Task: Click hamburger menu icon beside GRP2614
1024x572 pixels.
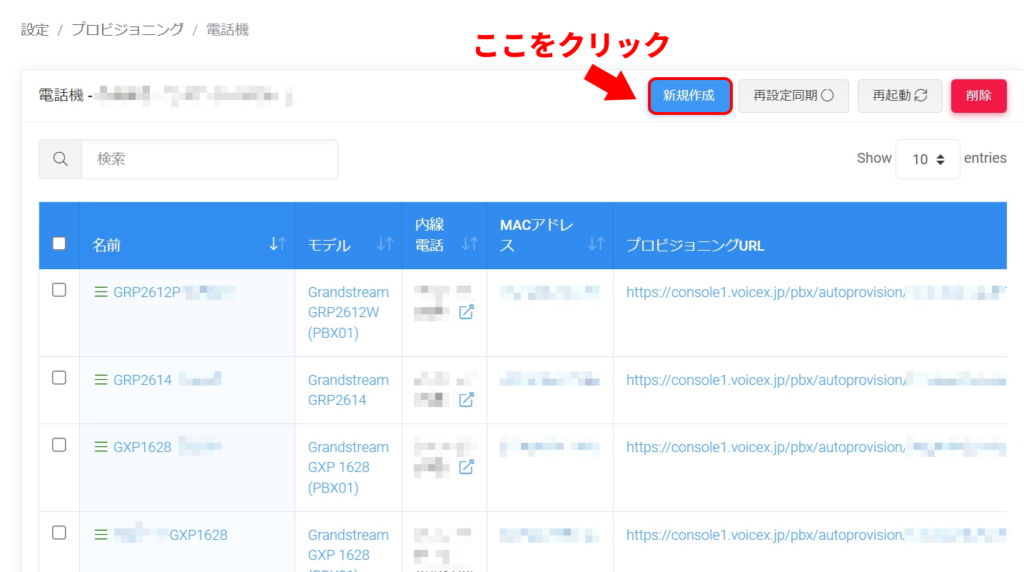Action: tap(100, 380)
